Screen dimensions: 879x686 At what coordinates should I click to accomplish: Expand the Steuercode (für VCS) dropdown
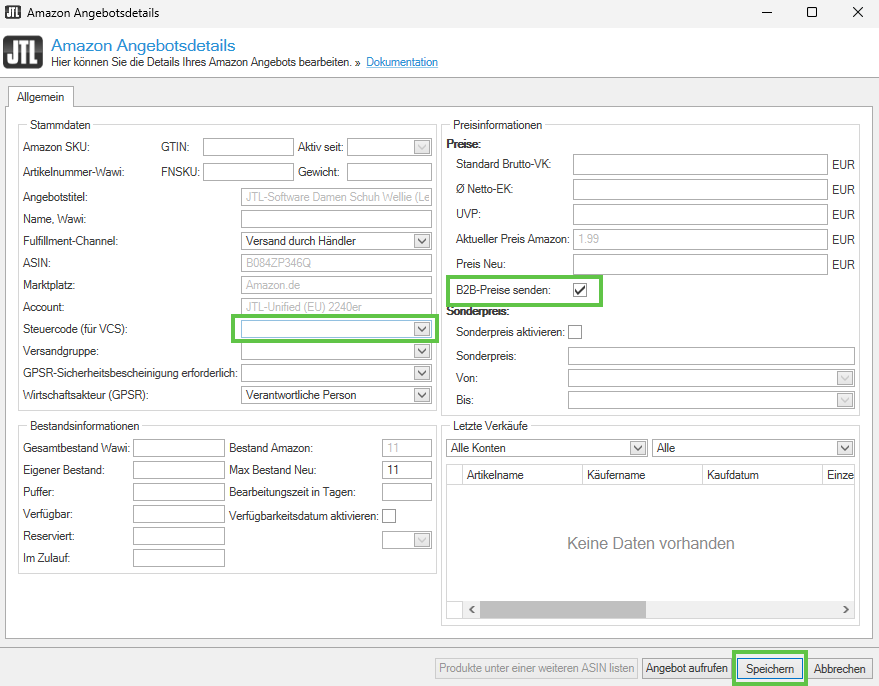pos(421,329)
